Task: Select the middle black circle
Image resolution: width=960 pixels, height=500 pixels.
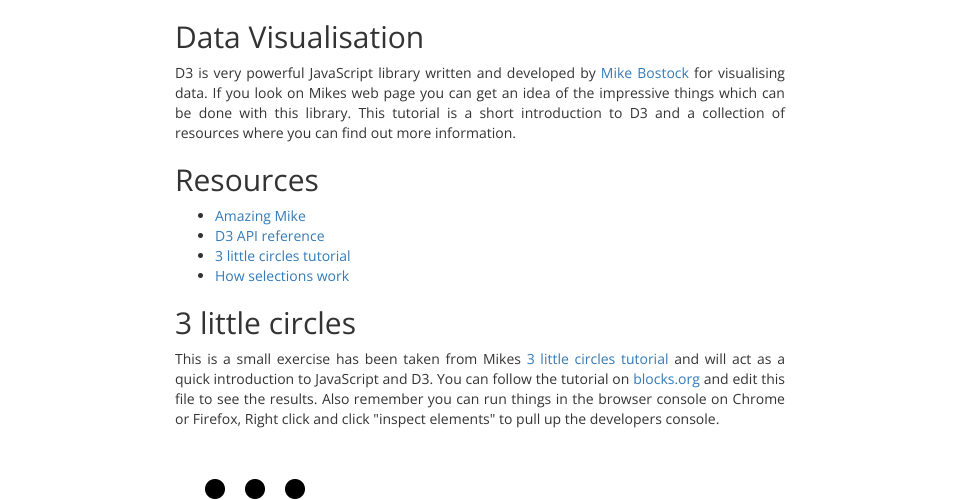Action: (x=255, y=489)
